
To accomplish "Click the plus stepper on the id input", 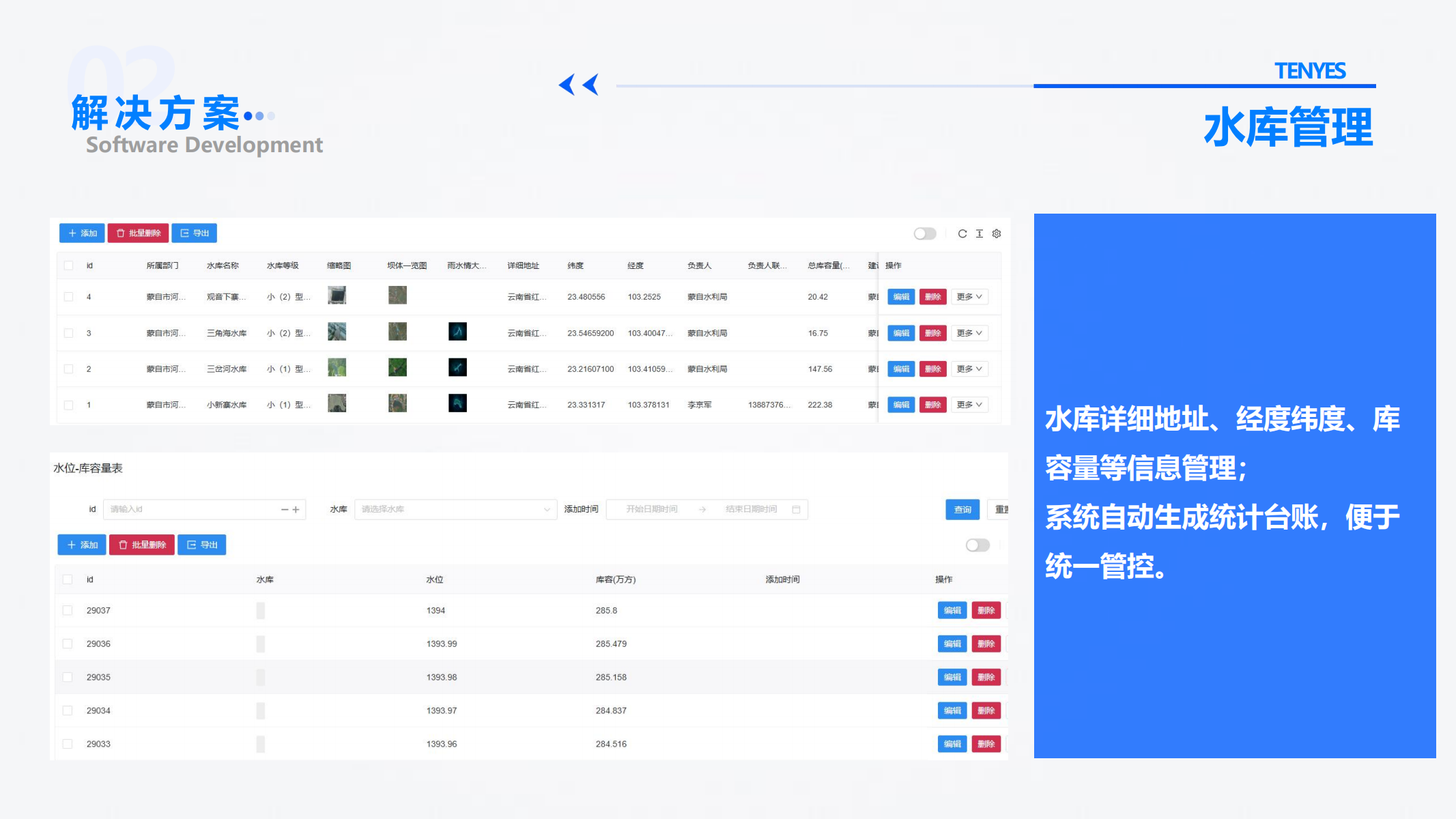I will pyautogui.click(x=296, y=509).
